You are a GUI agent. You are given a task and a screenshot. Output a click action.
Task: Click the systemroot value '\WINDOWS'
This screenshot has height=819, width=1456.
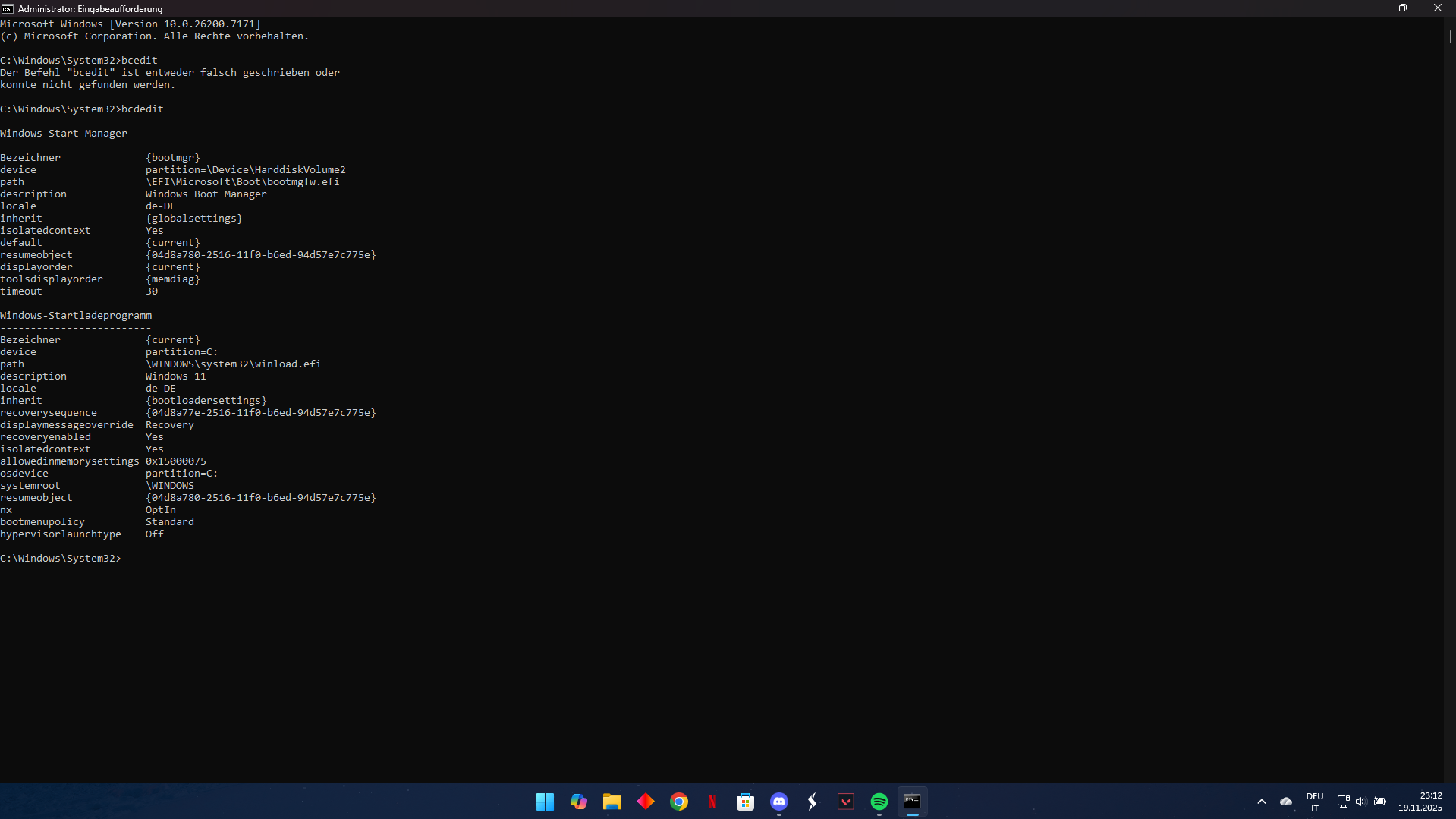click(170, 486)
